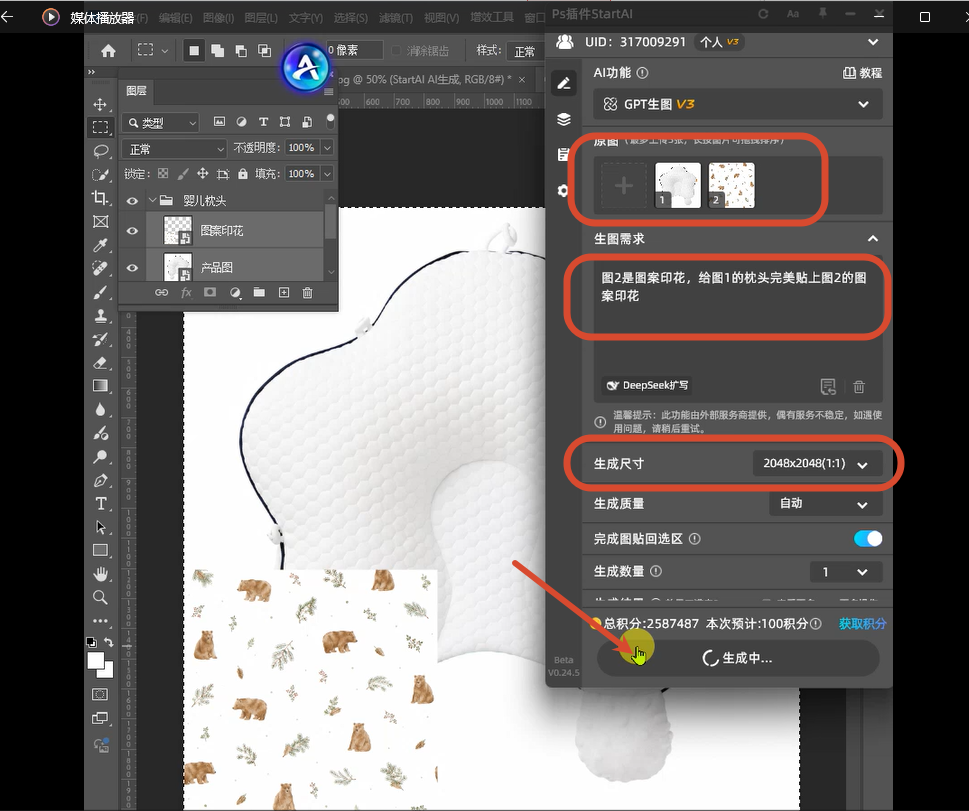Open StartAI layers stack sidebar icon
969x811 pixels.
(564, 119)
